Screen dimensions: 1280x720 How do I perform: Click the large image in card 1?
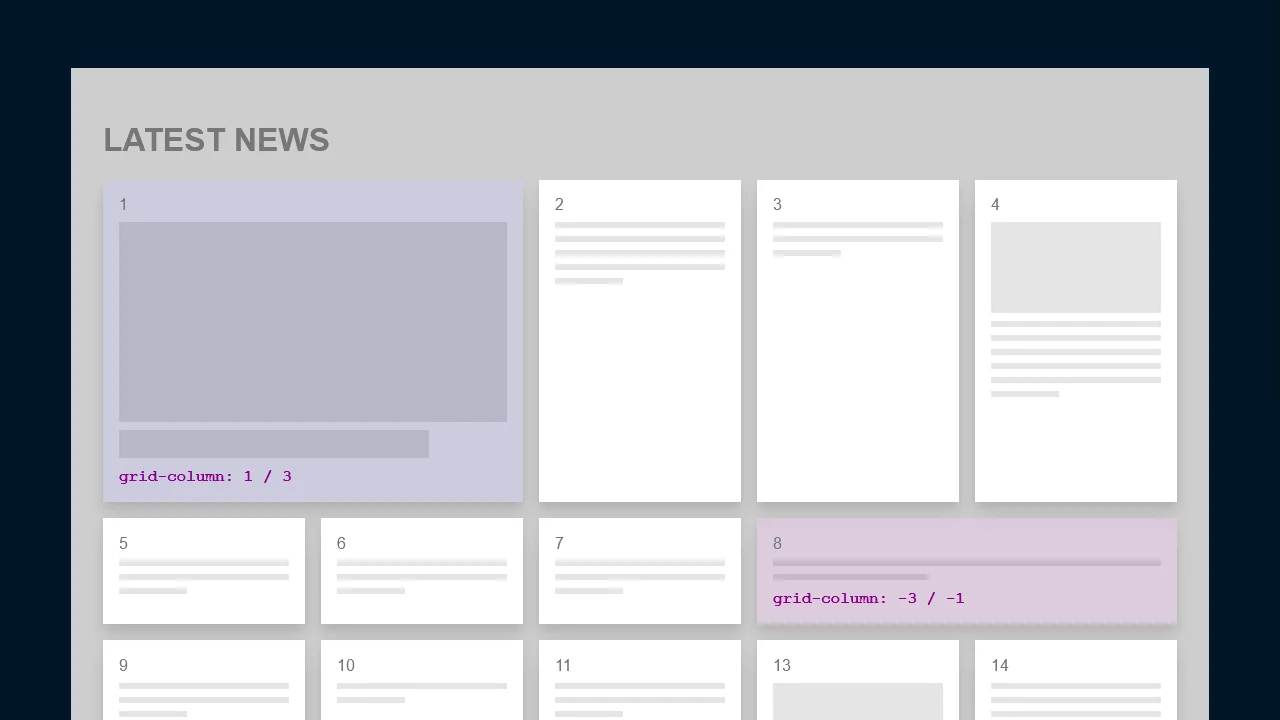point(313,321)
